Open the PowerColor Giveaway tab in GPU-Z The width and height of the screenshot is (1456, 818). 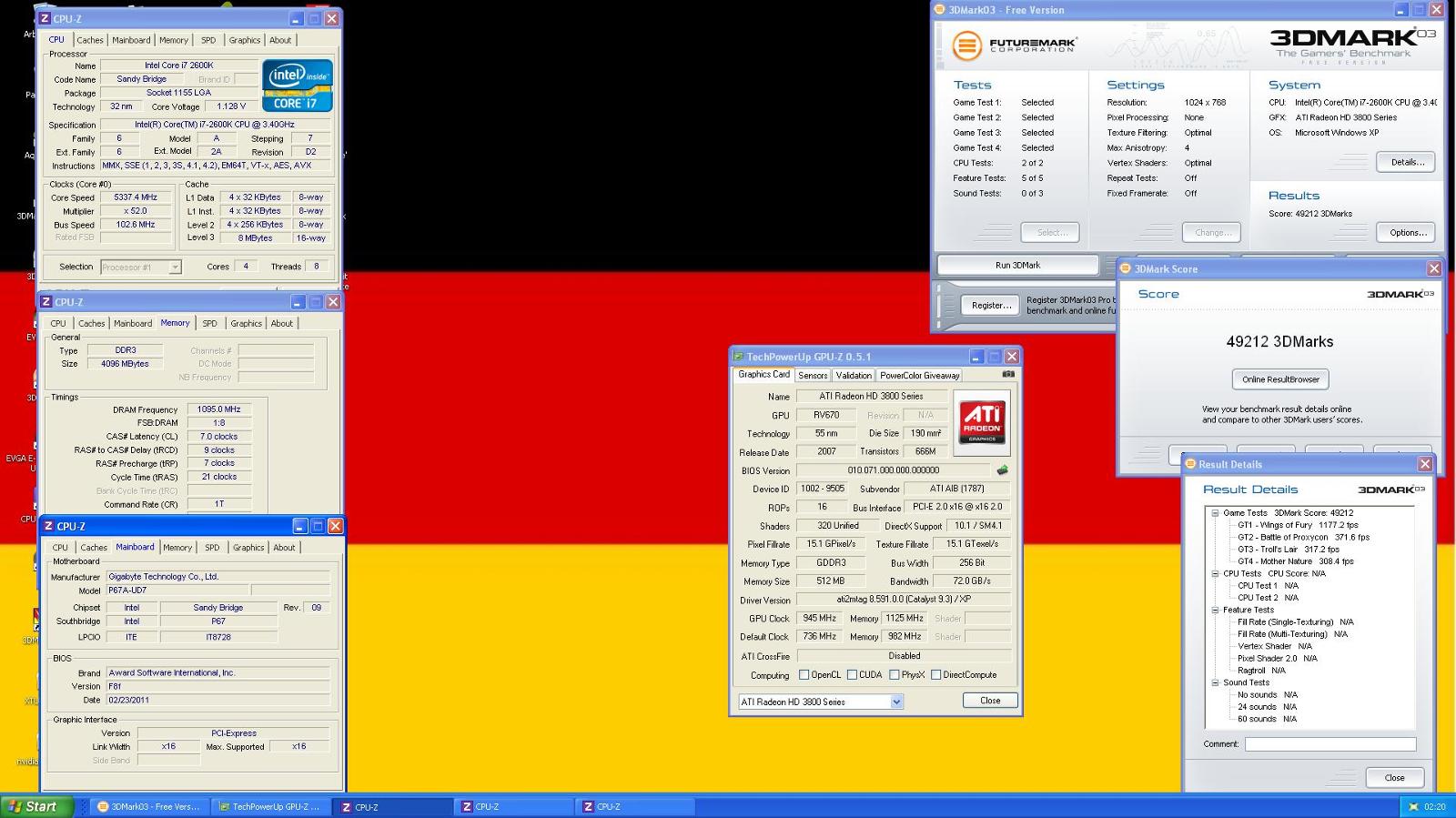coord(919,375)
